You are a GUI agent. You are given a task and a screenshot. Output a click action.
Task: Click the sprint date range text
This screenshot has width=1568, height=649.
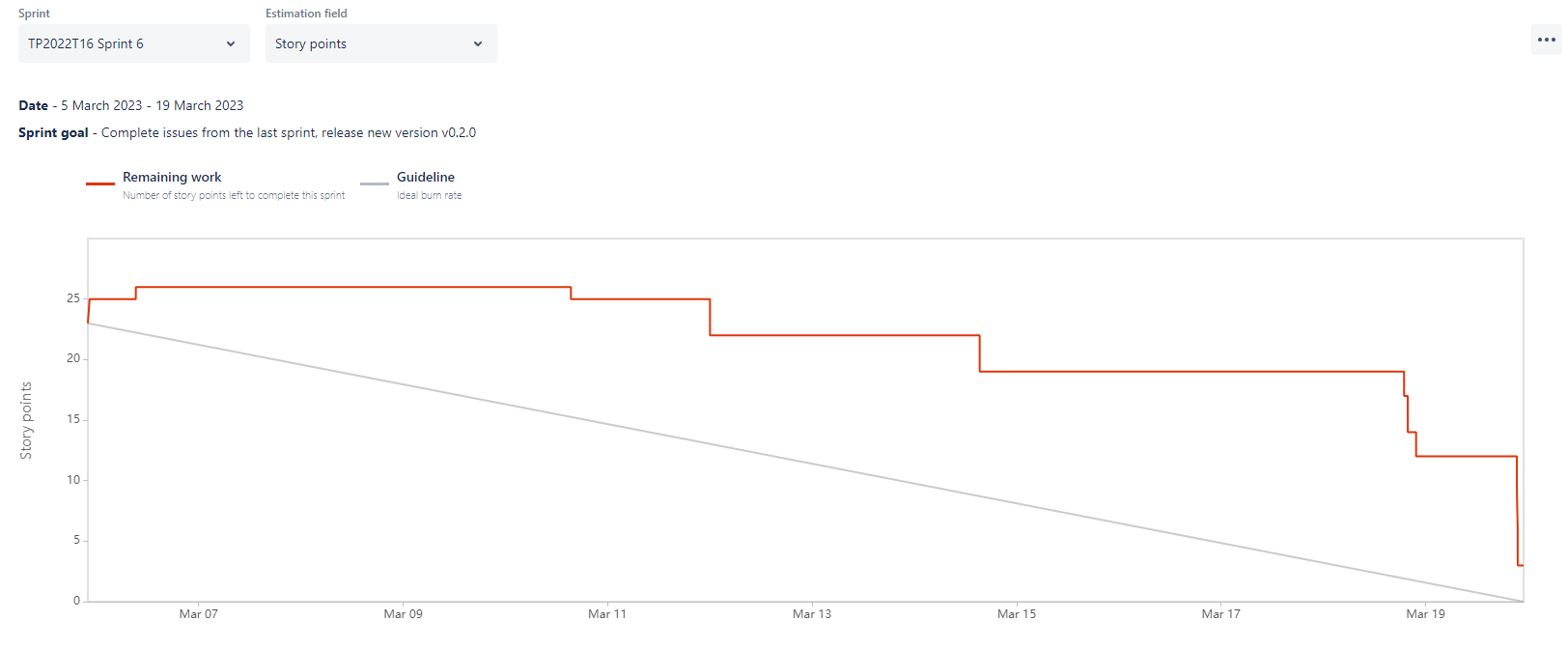tap(152, 105)
